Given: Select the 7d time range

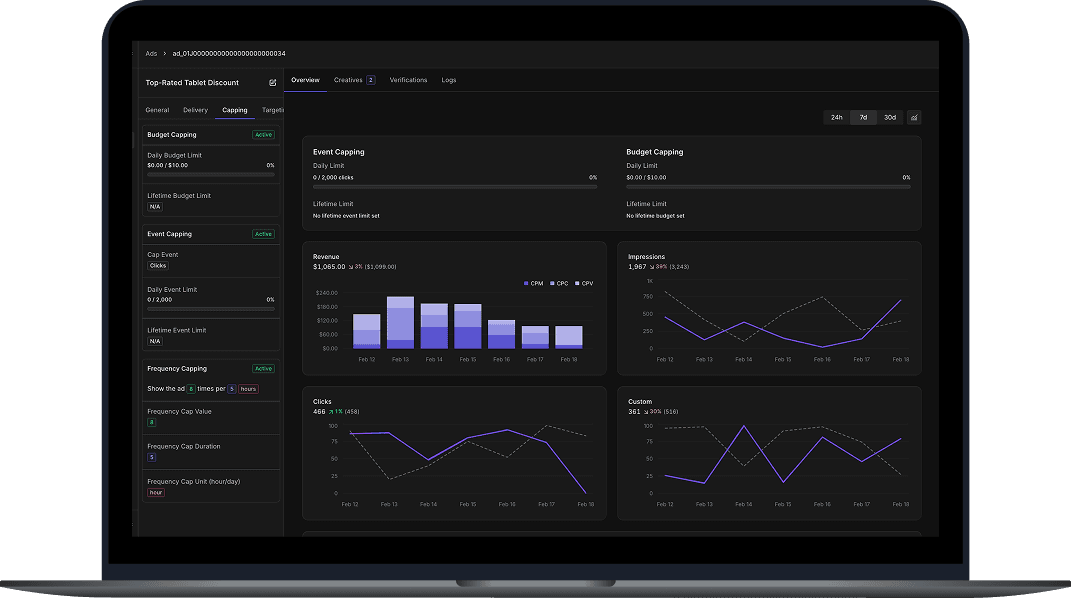Looking at the screenshot, I should pos(863,117).
